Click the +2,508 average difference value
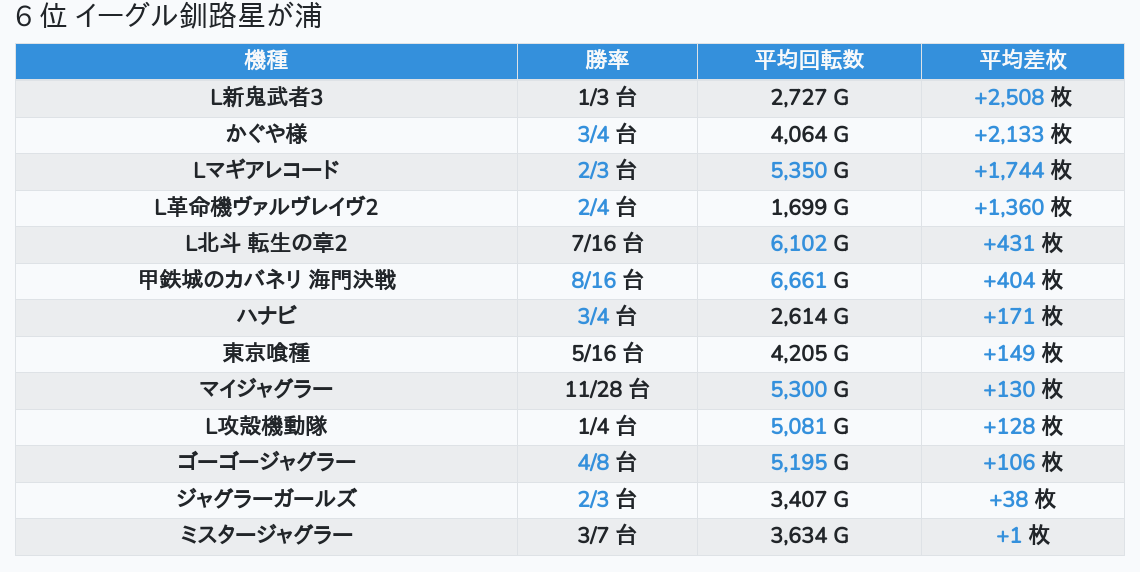The width and height of the screenshot is (1140, 572). tap(1009, 98)
